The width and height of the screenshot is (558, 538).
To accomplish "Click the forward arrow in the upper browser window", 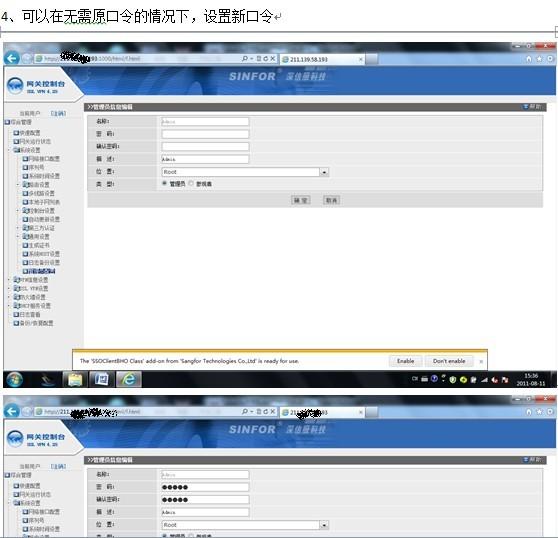I will (27, 58).
